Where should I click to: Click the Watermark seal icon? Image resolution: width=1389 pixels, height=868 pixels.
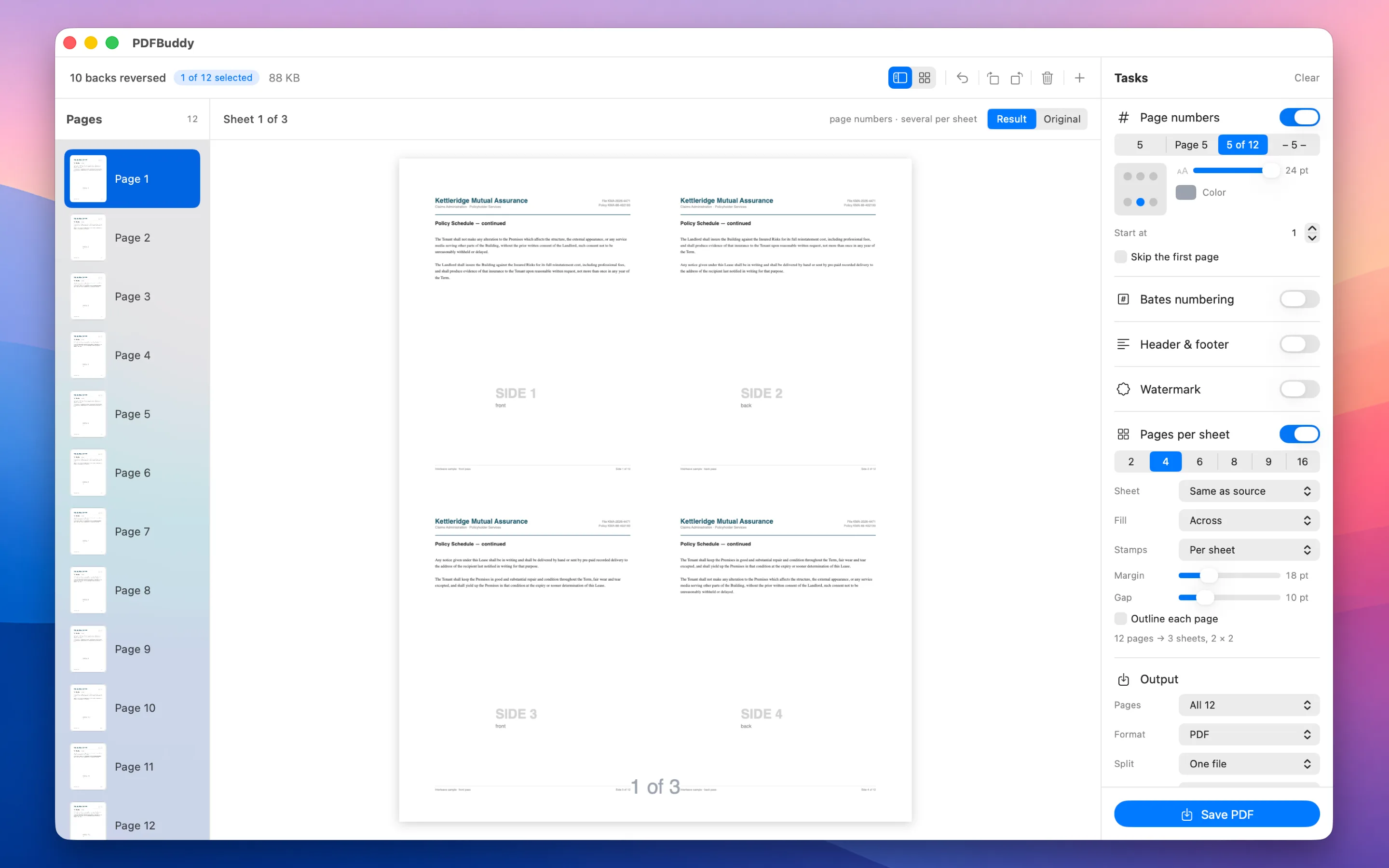point(1123,389)
